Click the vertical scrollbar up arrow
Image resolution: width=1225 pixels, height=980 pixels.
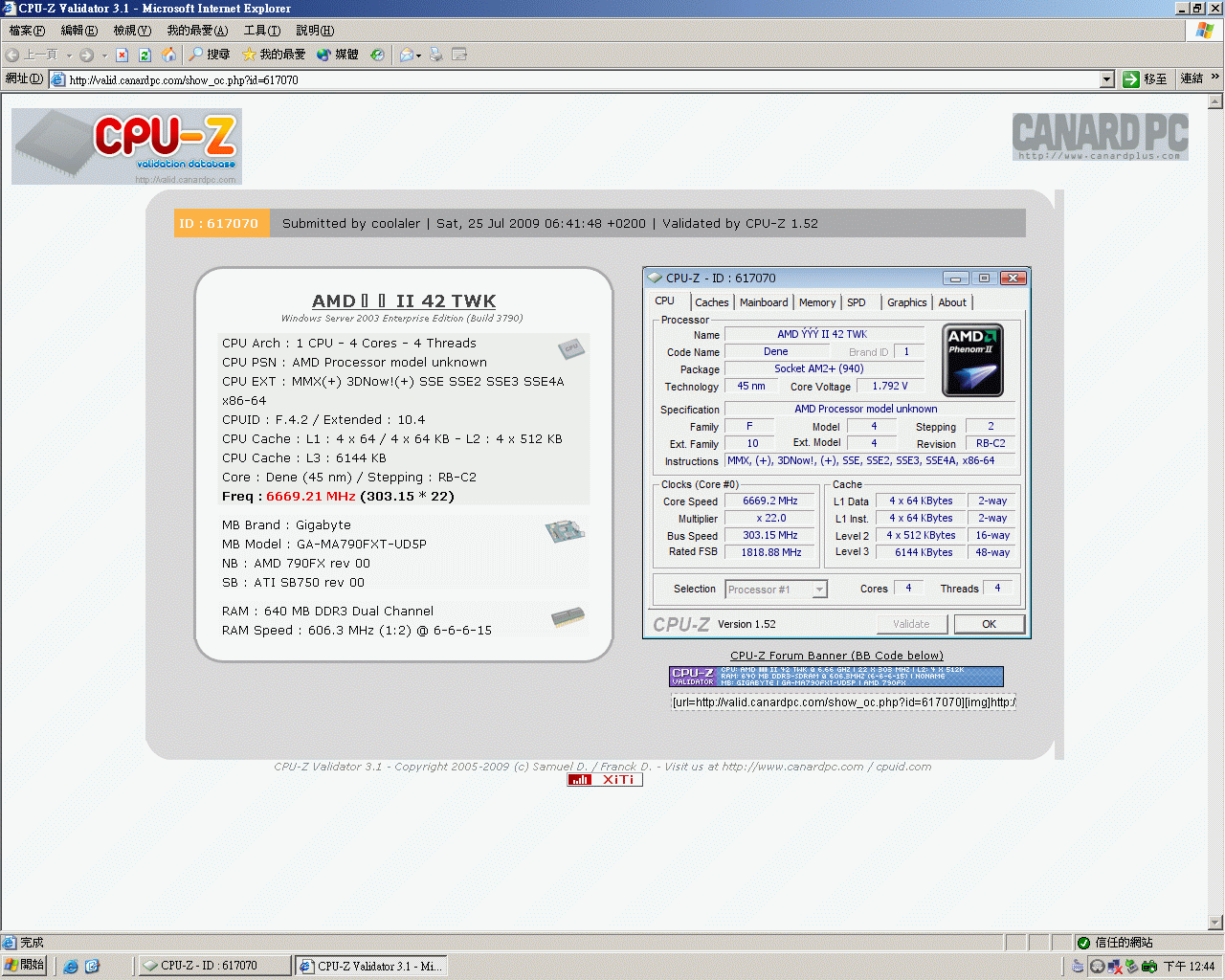[x=1215, y=100]
